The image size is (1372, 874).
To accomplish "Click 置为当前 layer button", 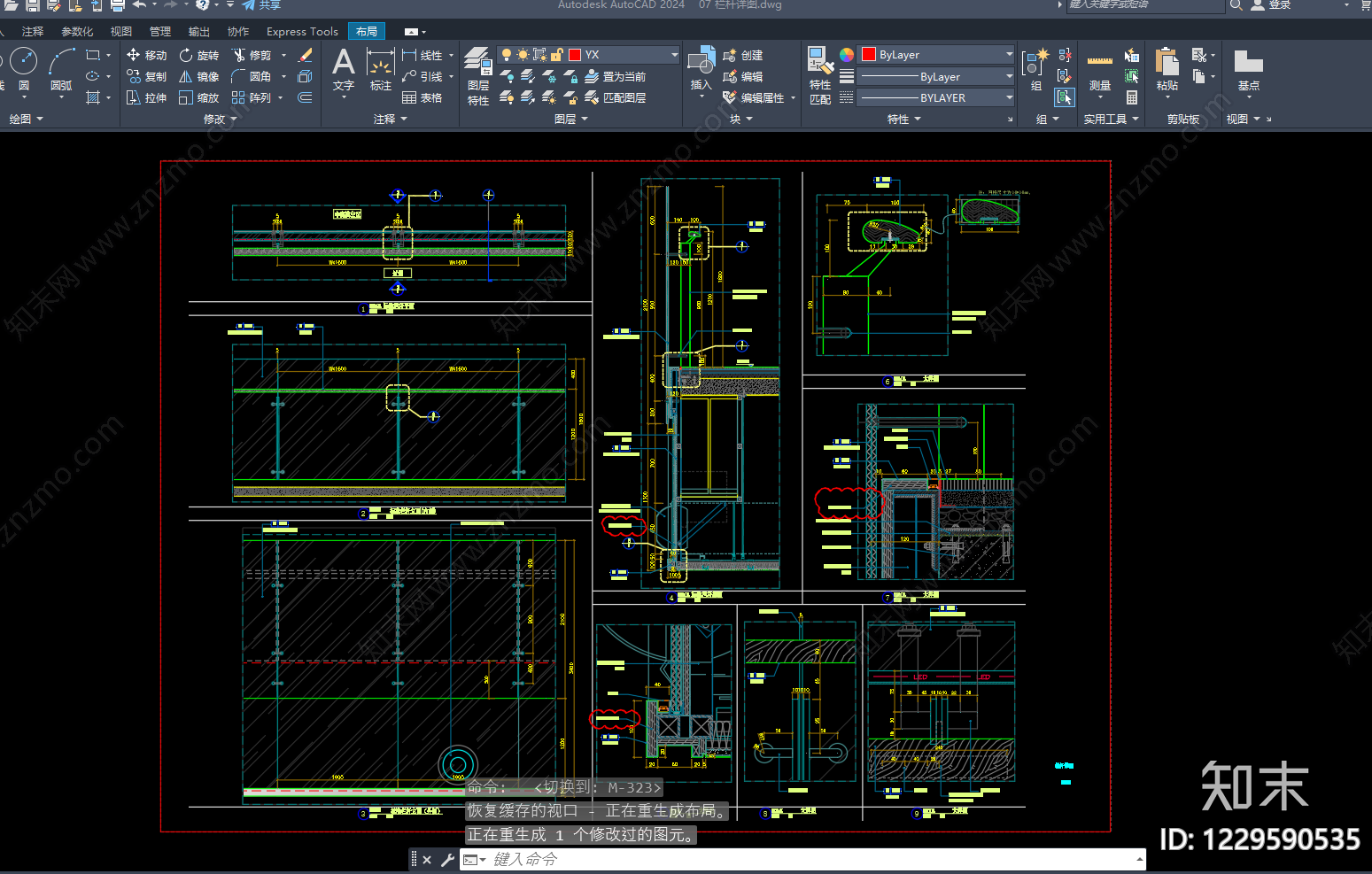I will coord(615,76).
